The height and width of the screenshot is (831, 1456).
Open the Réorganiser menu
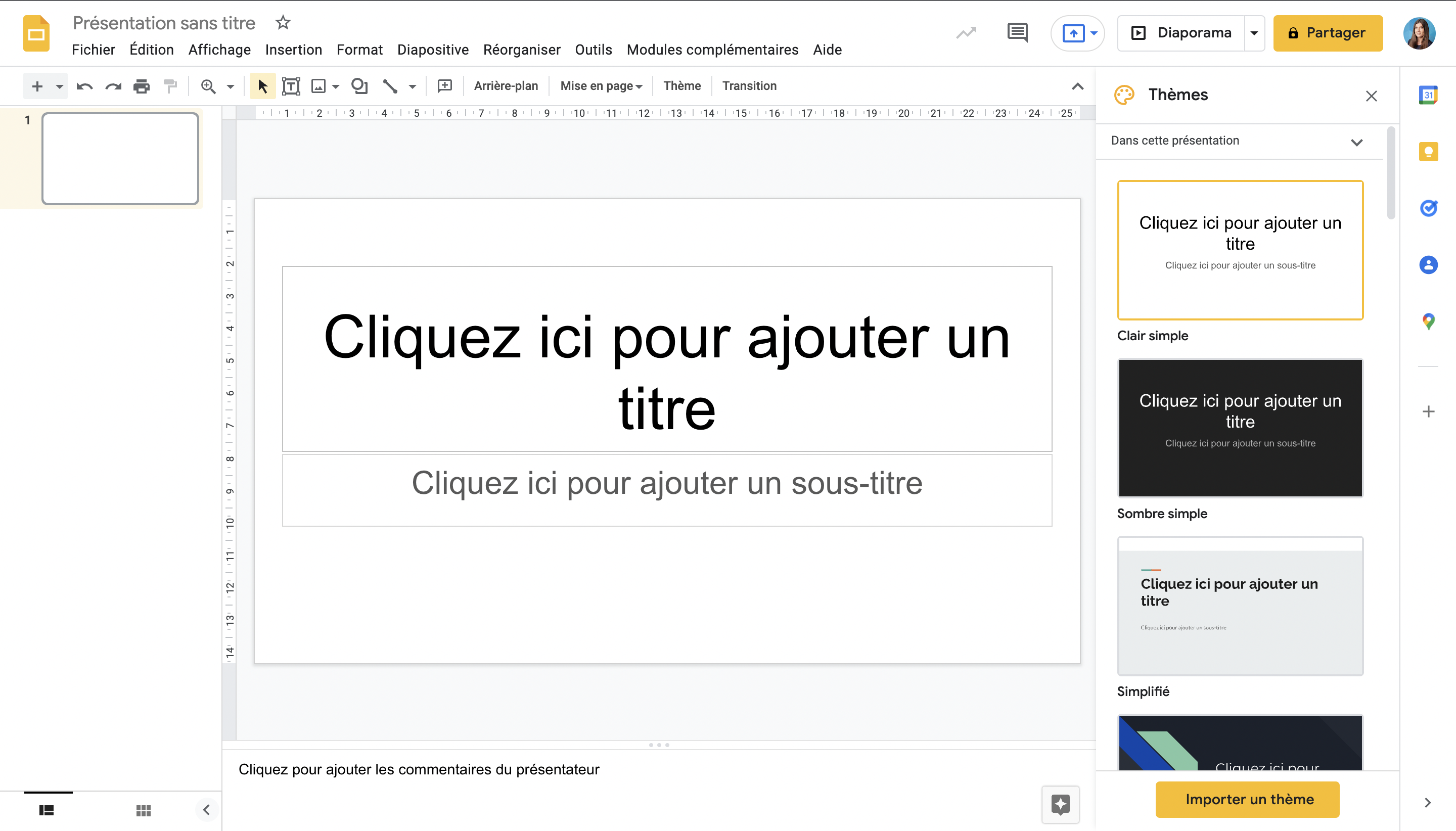click(x=522, y=50)
